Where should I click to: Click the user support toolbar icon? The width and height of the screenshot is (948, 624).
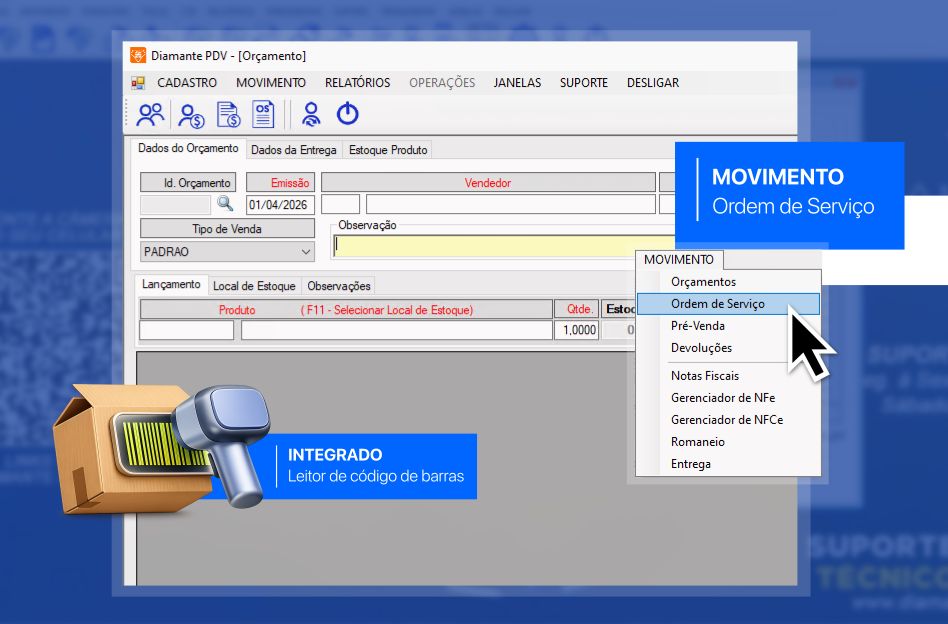point(311,114)
